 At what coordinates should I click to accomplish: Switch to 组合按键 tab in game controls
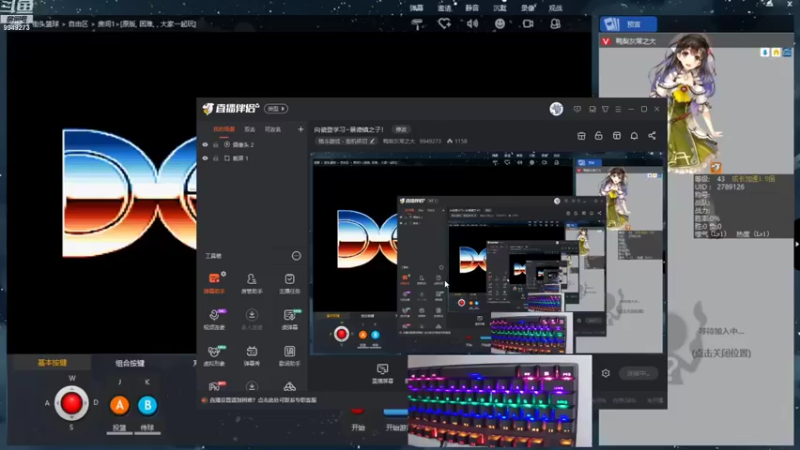pyautogui.click(x=130, y=363)
